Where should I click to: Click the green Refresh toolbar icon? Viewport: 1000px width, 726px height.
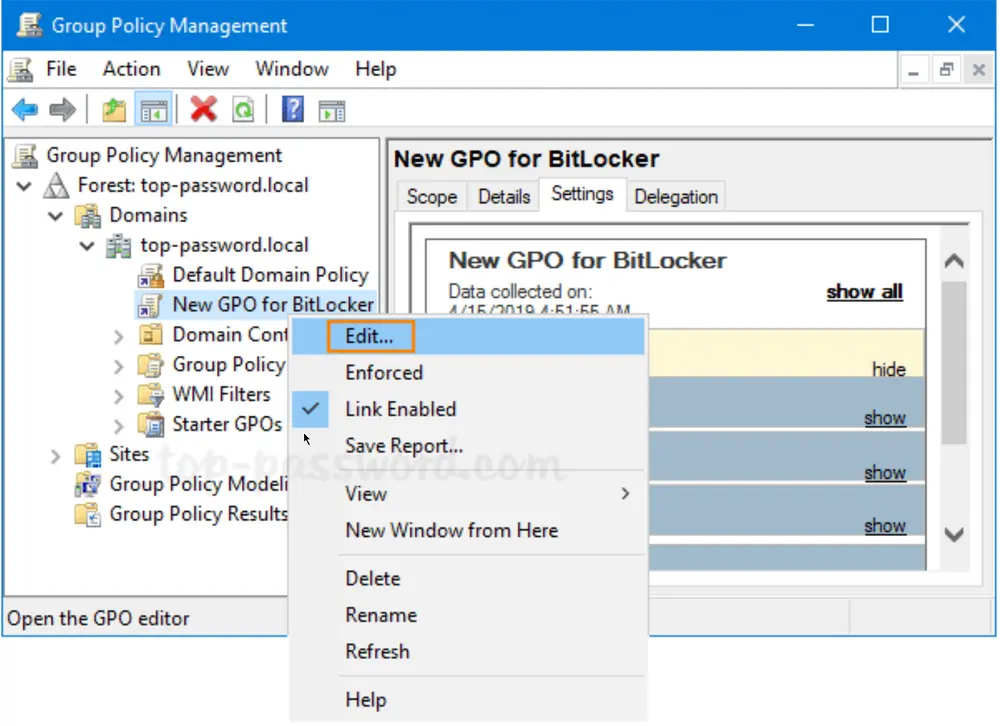click(x=243, y=110)
